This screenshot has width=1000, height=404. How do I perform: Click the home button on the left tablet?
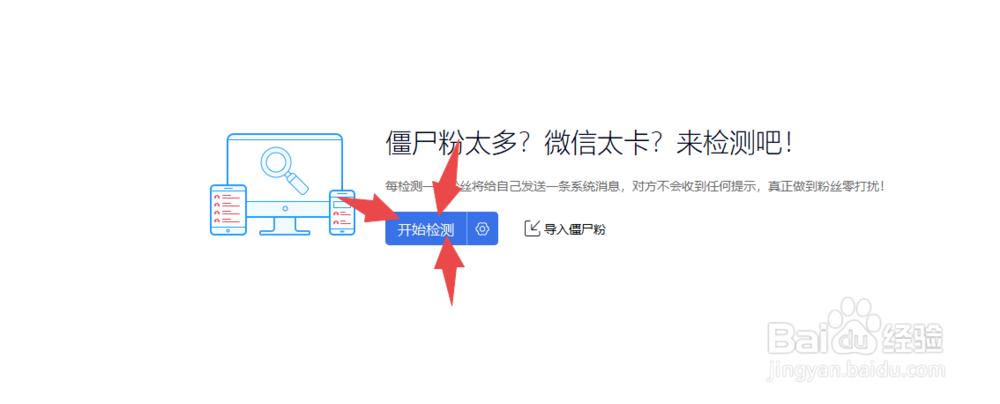point(228,230)
